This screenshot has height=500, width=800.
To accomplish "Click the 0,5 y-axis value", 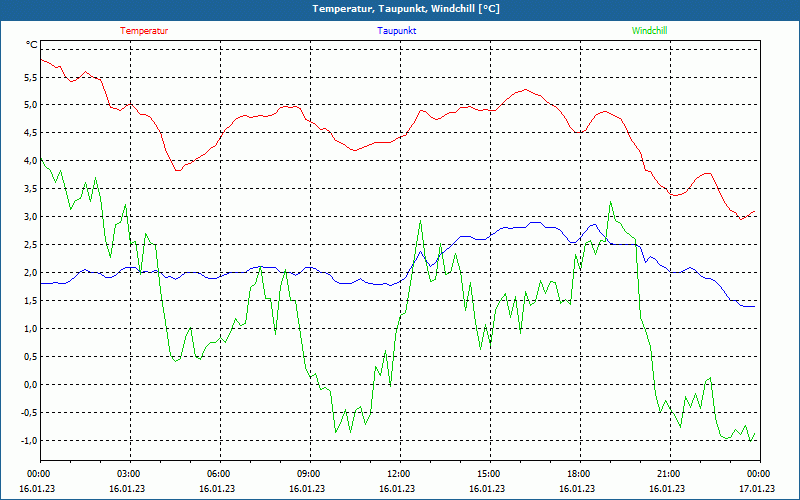I will 31,357.
